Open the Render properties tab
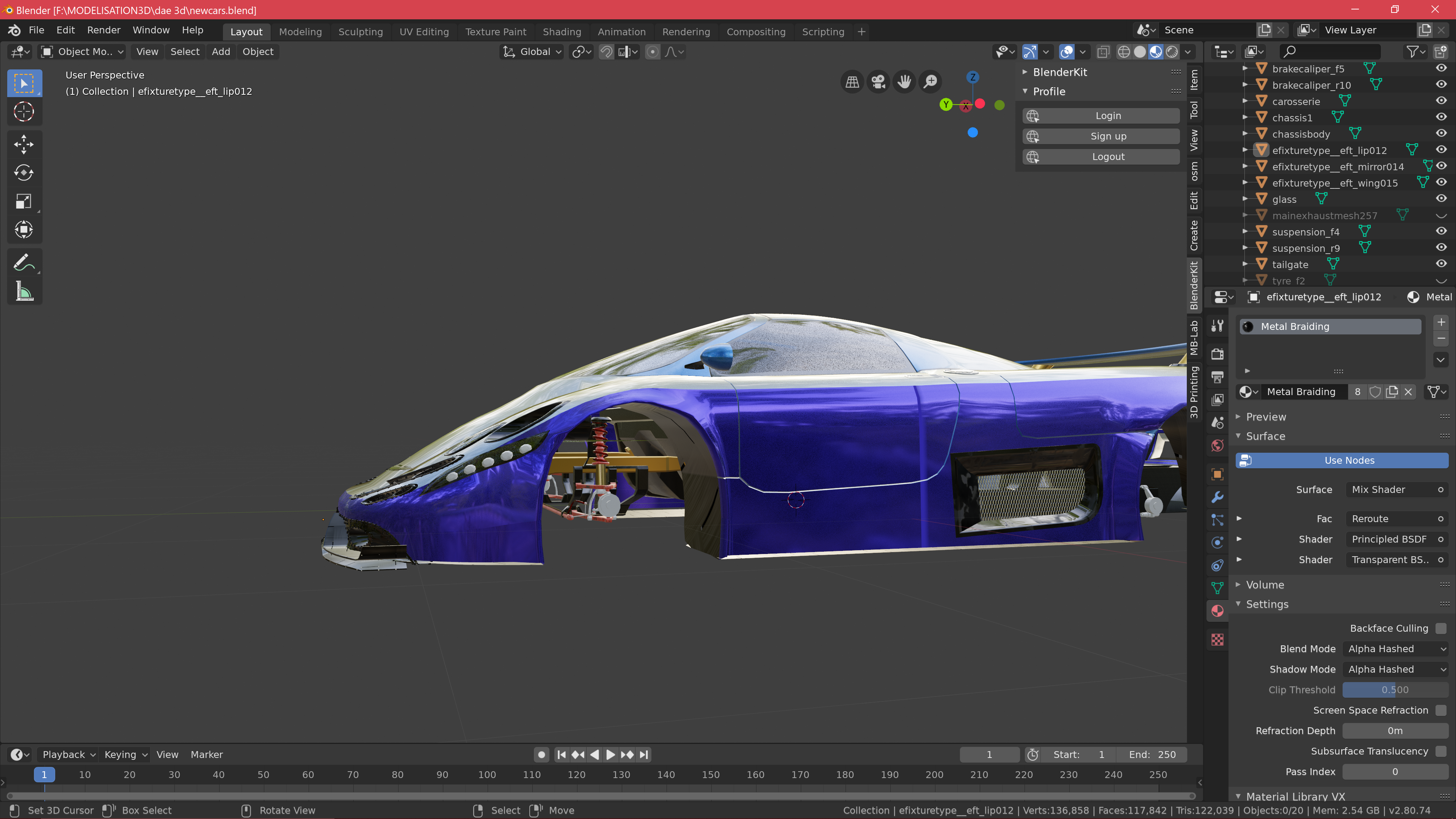Viewport: 1456px width, 819px height. coord(1218,355)
